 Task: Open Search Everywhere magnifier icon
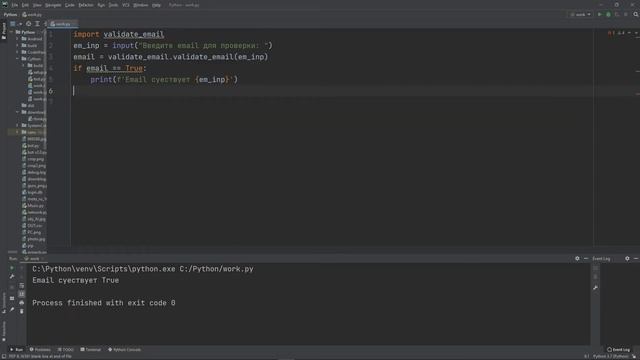636,14
